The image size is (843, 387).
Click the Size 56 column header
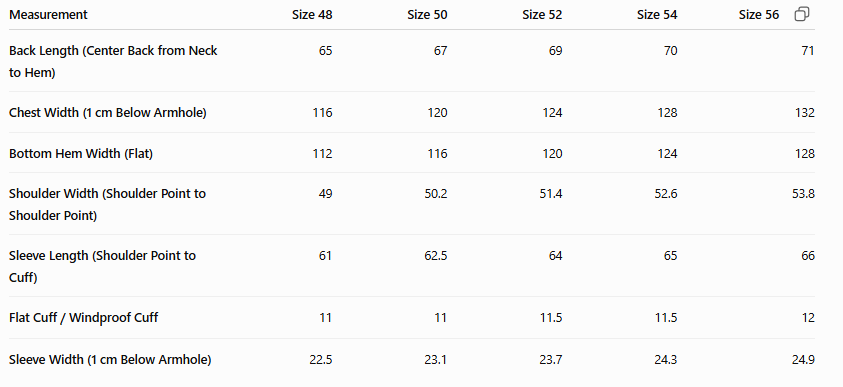coord(759,15)
